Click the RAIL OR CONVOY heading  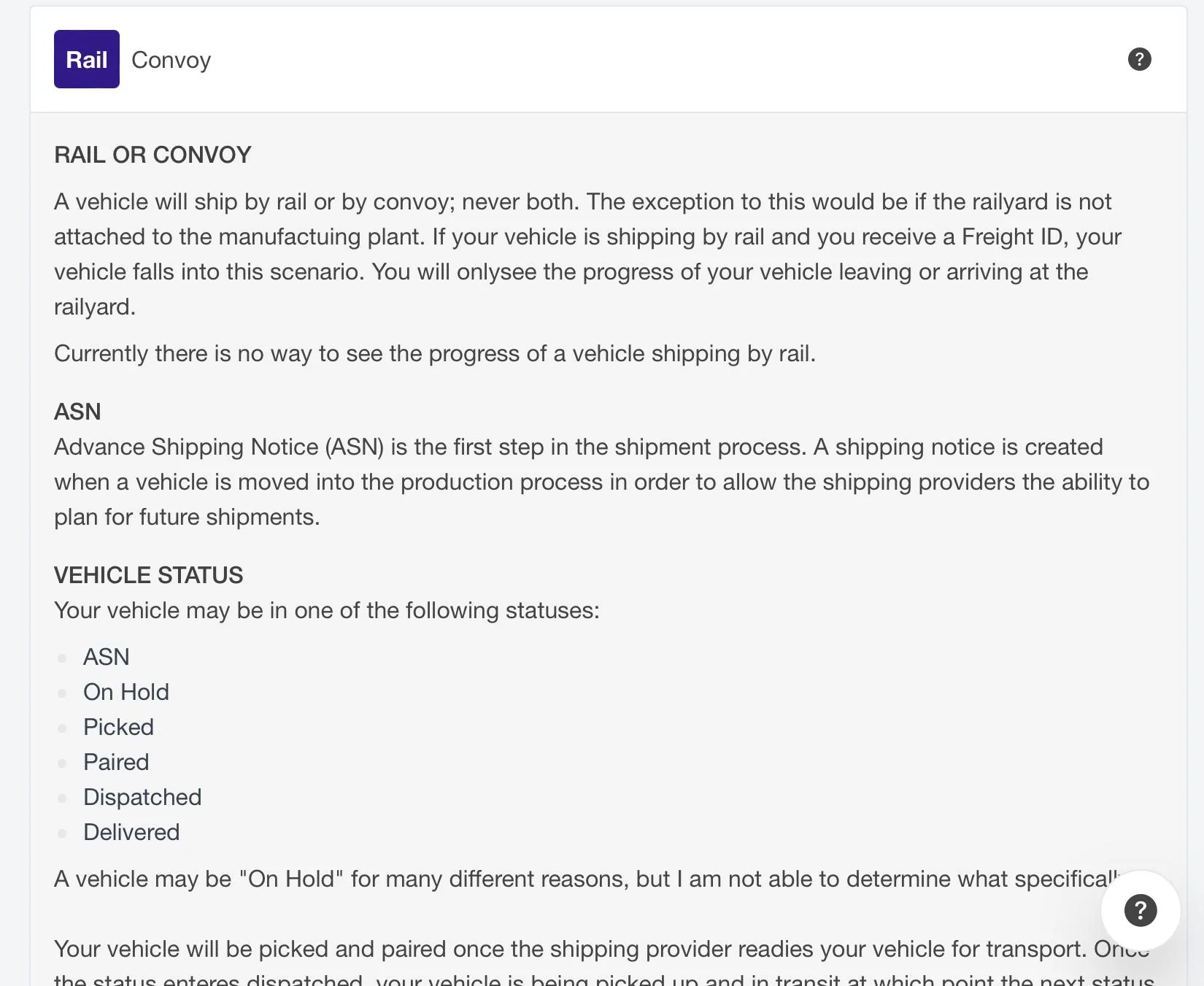[153, 155]
